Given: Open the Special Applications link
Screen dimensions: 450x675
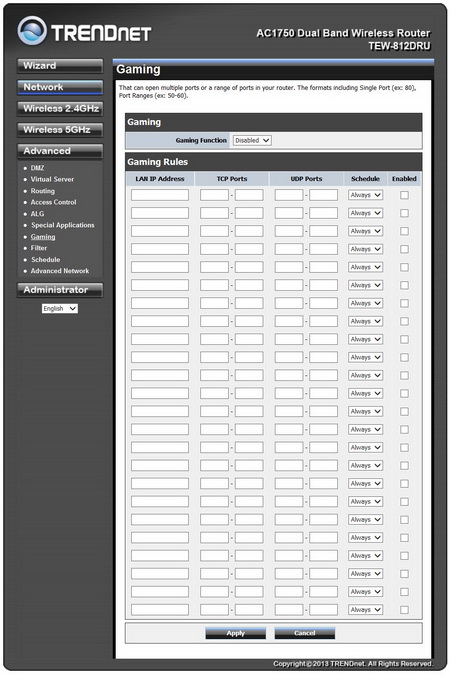Looking at the screenshot, I should pos(62,225).
